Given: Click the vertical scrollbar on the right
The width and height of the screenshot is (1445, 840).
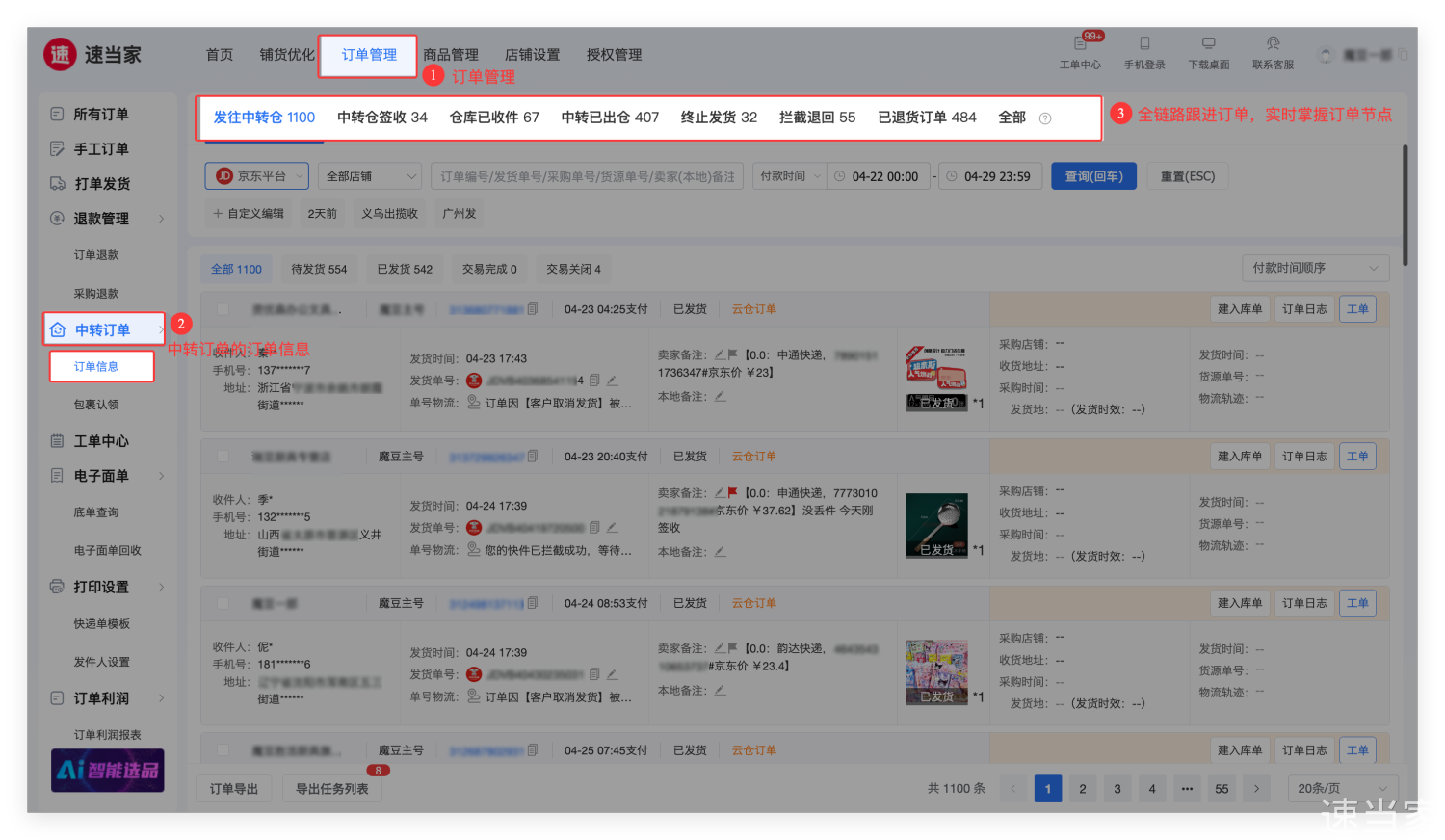Looking at the screenshot, I should tap(1405, 205).
